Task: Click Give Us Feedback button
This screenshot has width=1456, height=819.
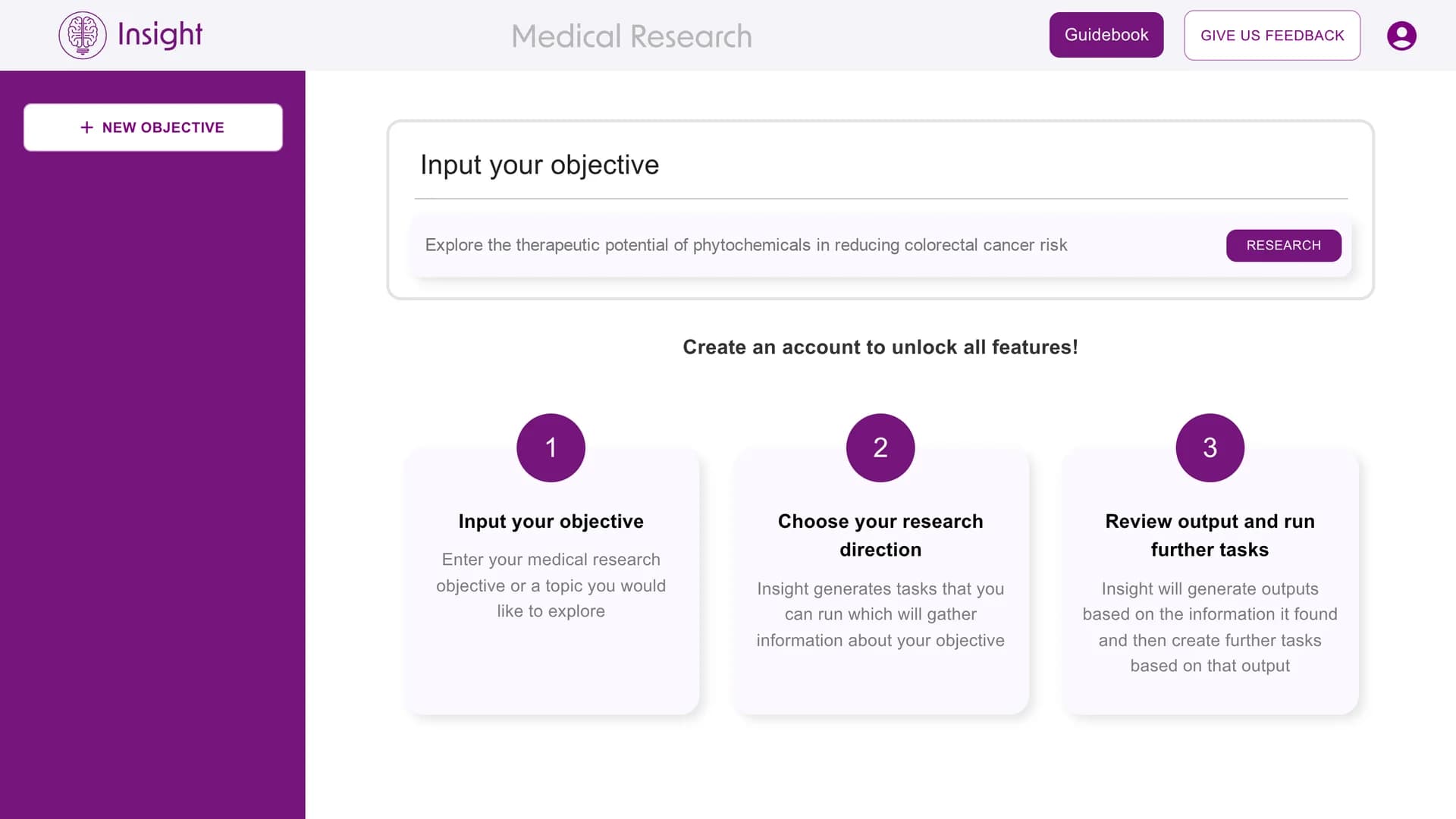Action: point(1272,35)
